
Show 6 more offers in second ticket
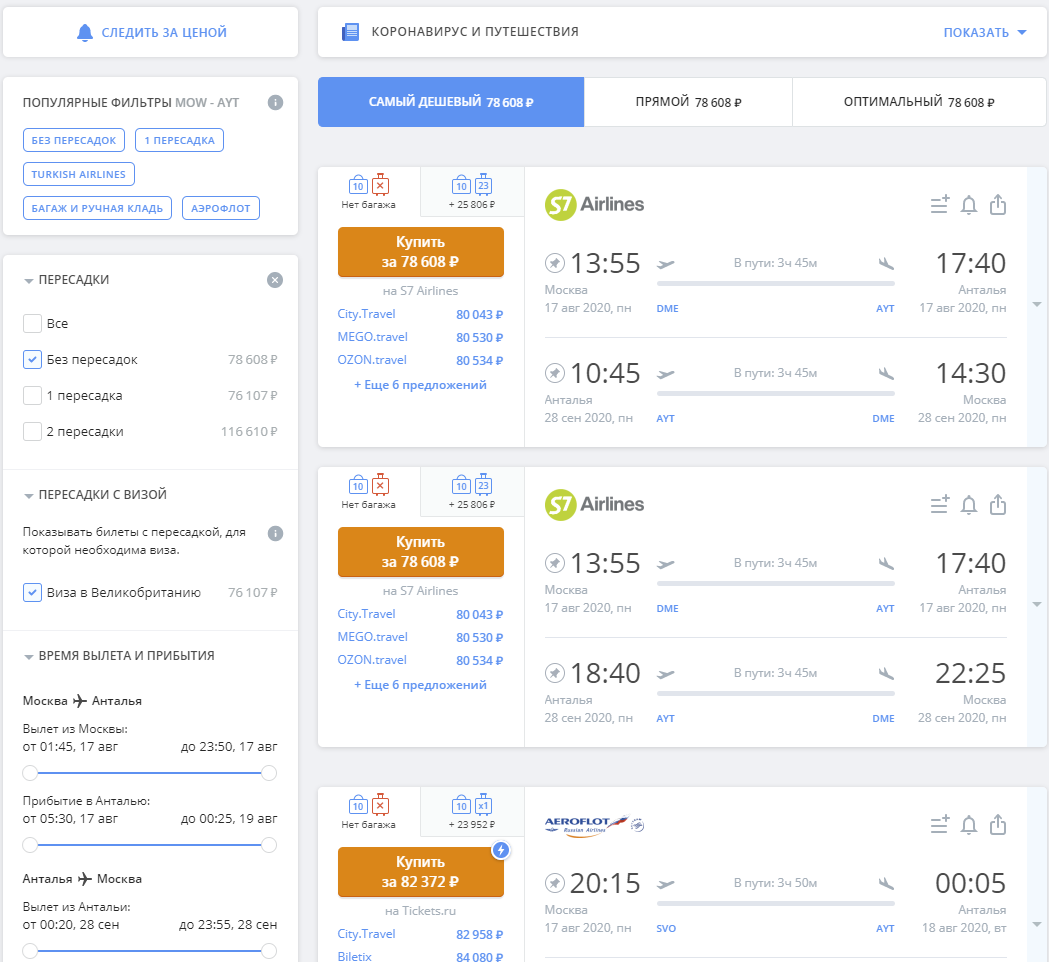click(420, 685)
